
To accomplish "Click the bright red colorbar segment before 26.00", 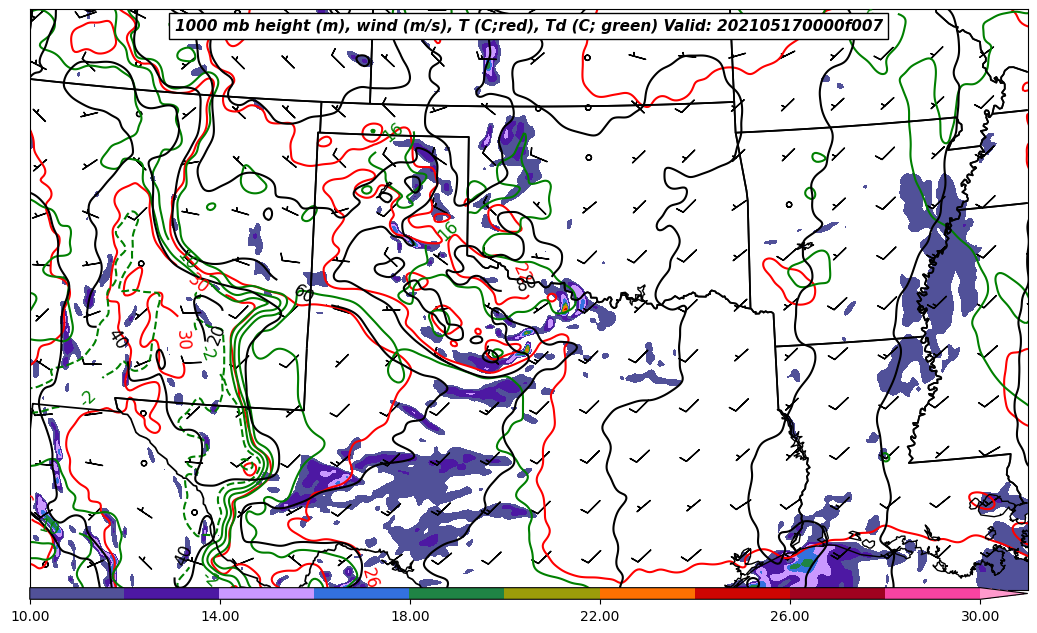I will pos(742,593).
